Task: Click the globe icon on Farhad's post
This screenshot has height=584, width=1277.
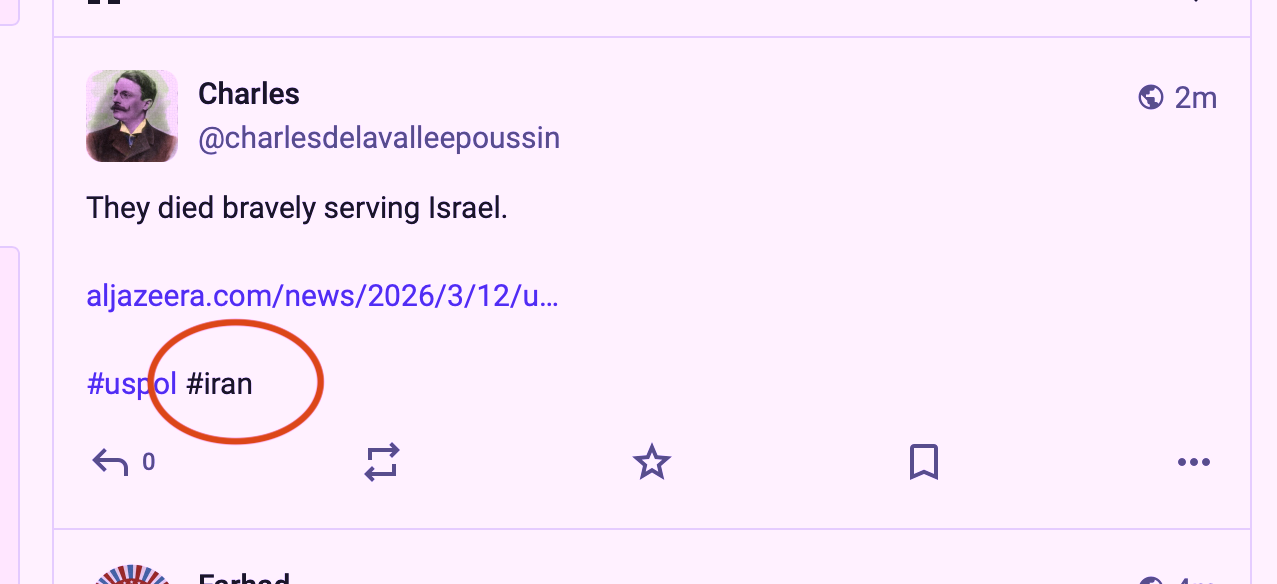Action: (x=1151, y=580)
